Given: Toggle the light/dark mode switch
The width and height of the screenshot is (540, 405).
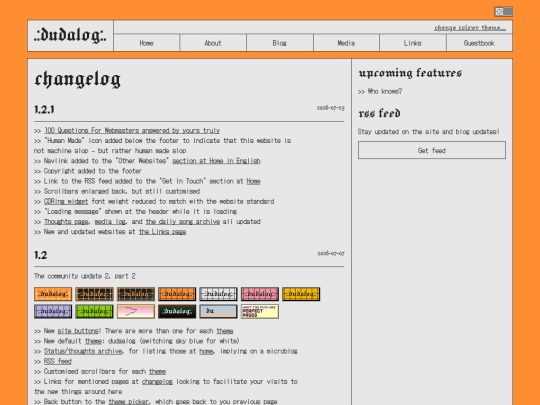Looking at the screenshot, I should click(x=503, y=11).
